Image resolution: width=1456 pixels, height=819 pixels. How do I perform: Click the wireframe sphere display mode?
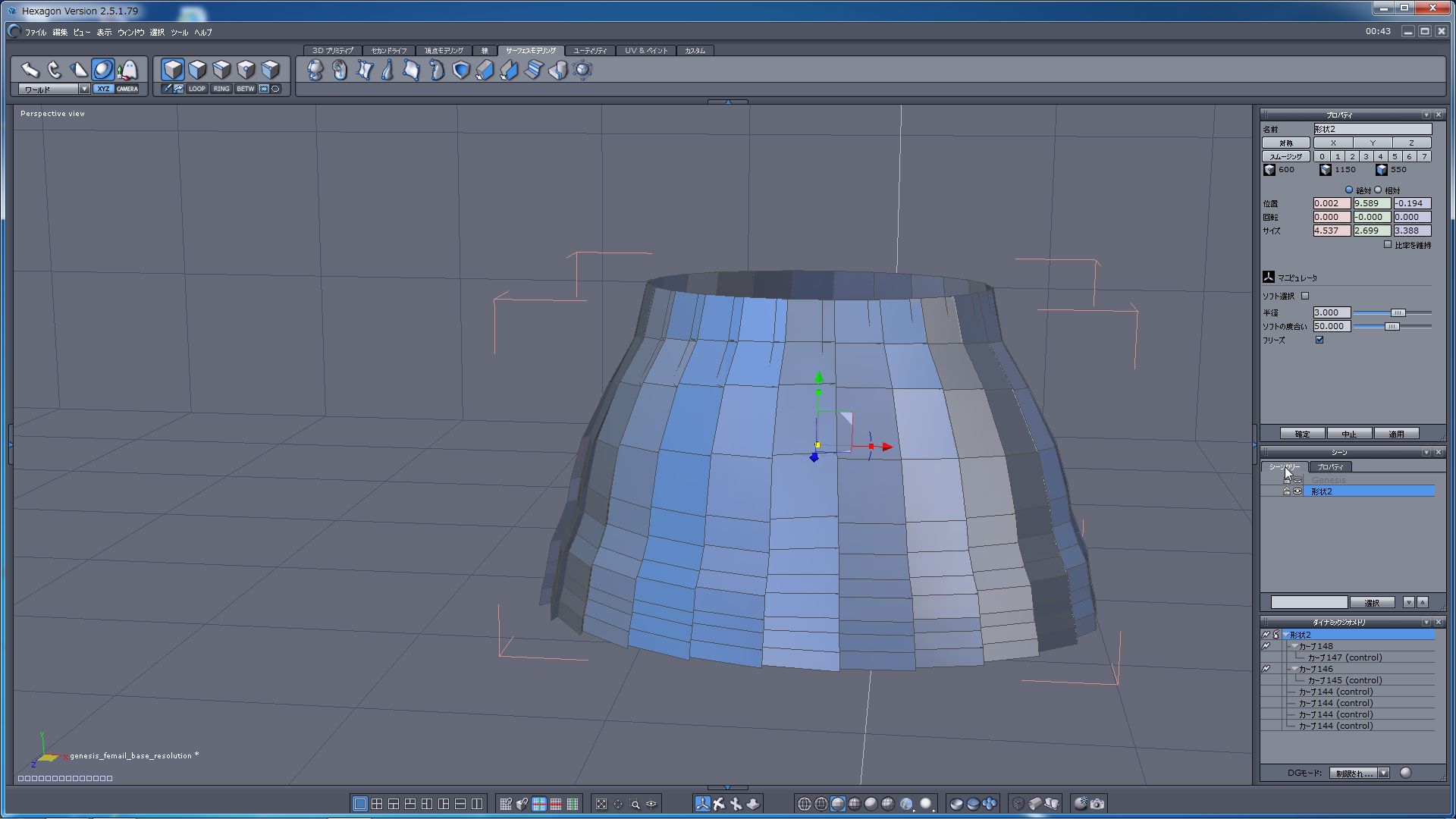pos(805,804)
